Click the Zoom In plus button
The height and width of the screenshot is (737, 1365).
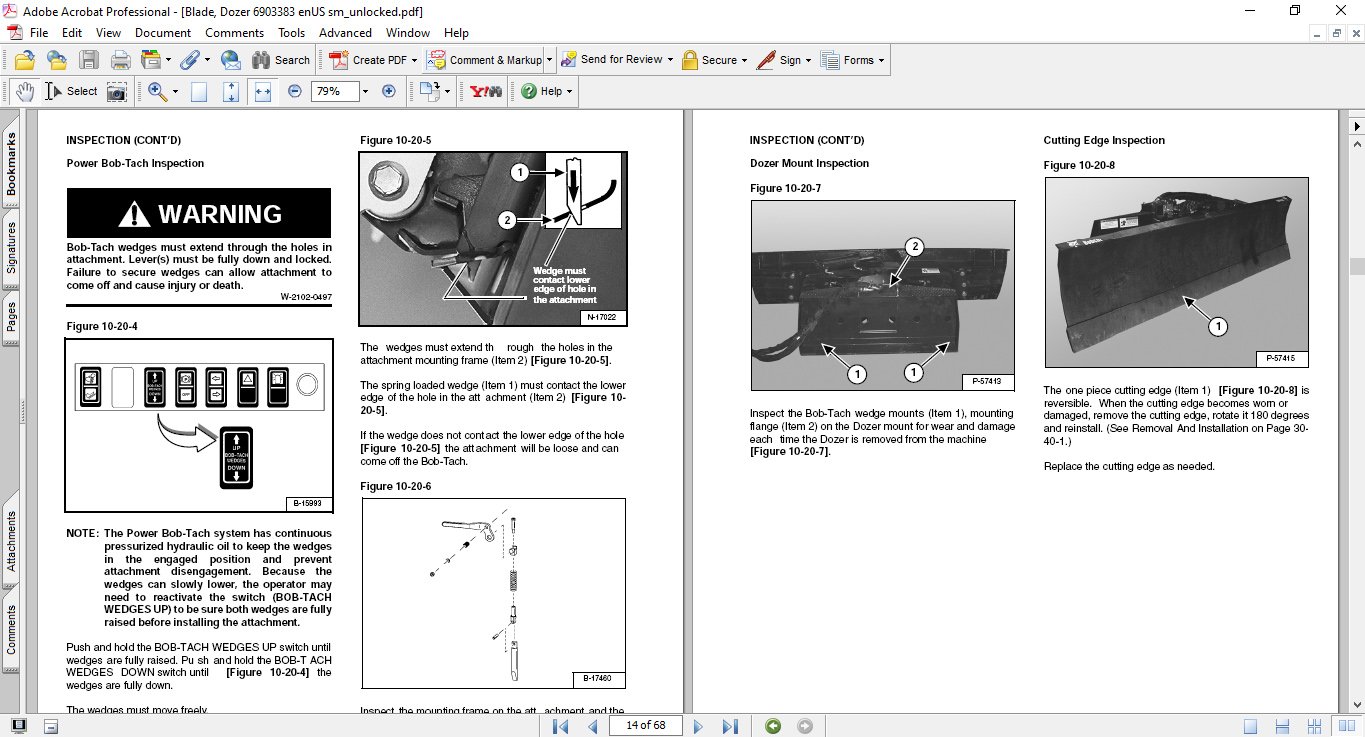coord(389,91)
